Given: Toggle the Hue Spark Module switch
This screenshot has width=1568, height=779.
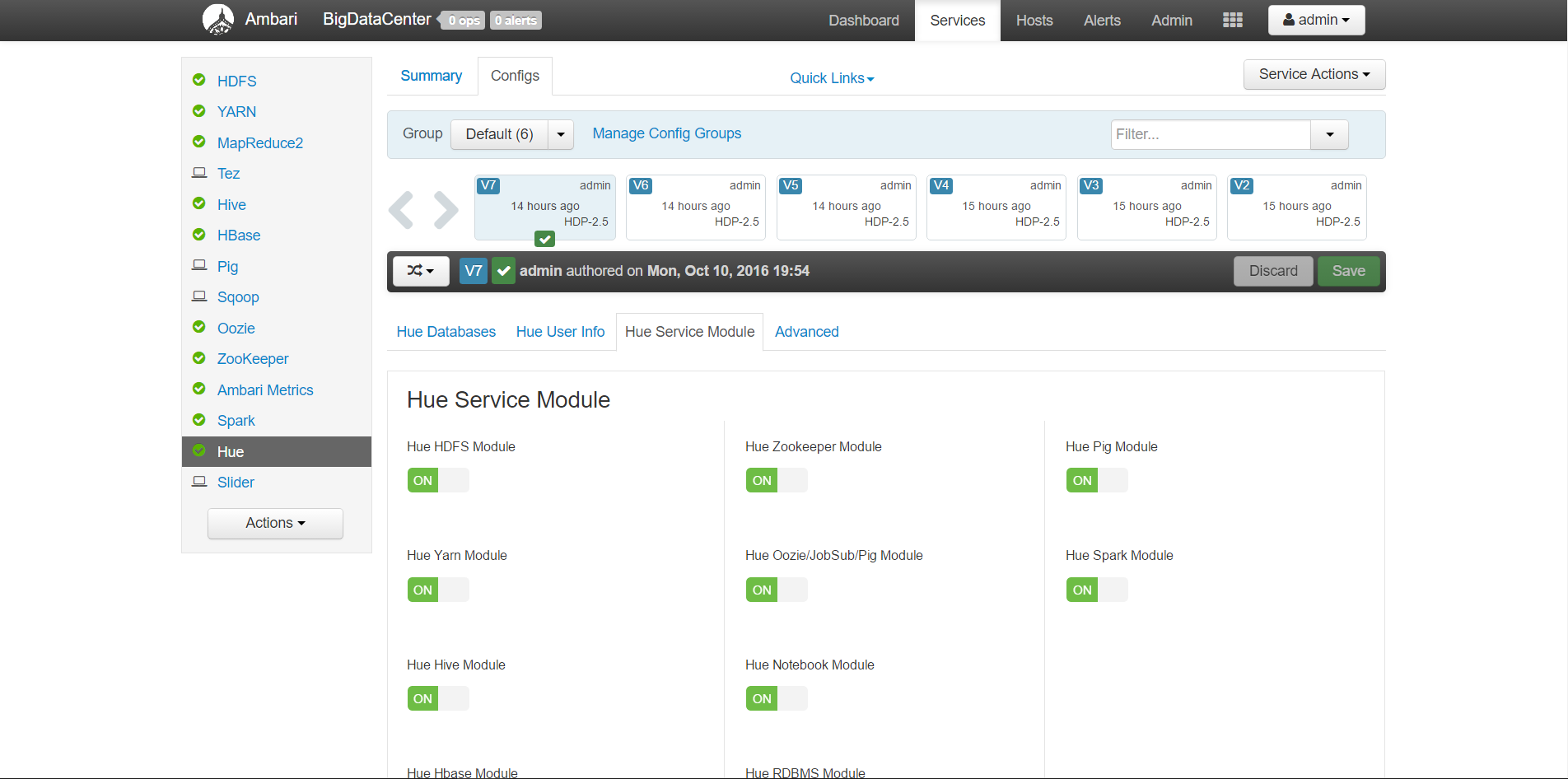Looking at the screenshot, I should point(1097,590).
